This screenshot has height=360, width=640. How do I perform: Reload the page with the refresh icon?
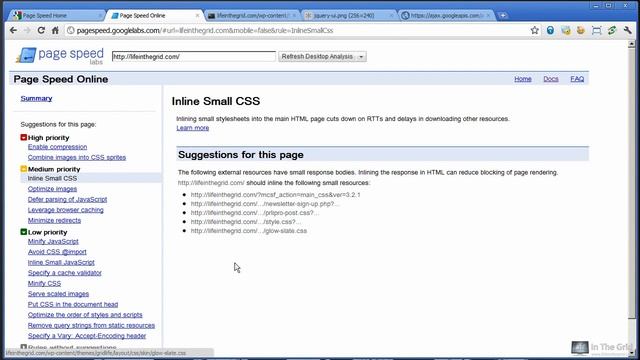(41, 31)
